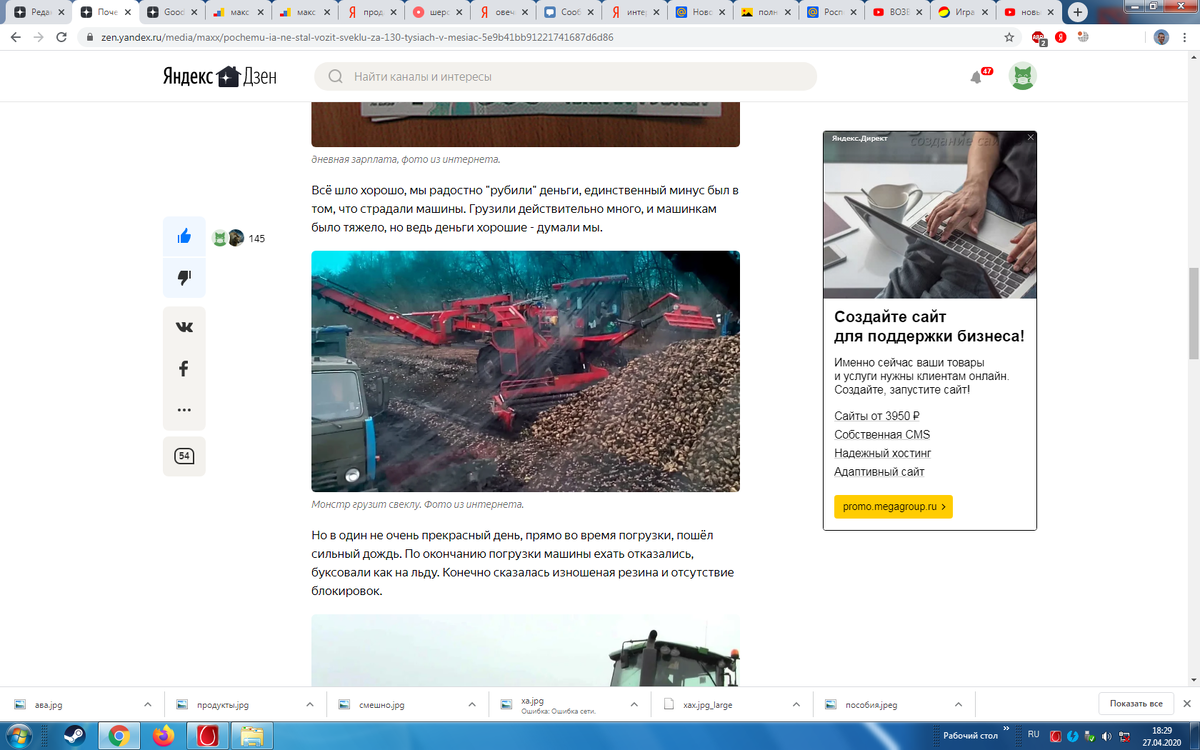Switch to the 'прод' Yandex tab
1200x750 pixels.
tap(370, 12)
